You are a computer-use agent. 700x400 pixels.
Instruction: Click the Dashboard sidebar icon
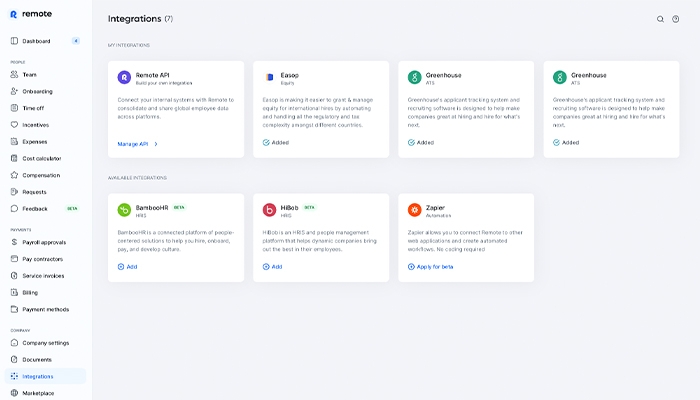(x=14, y=41)
